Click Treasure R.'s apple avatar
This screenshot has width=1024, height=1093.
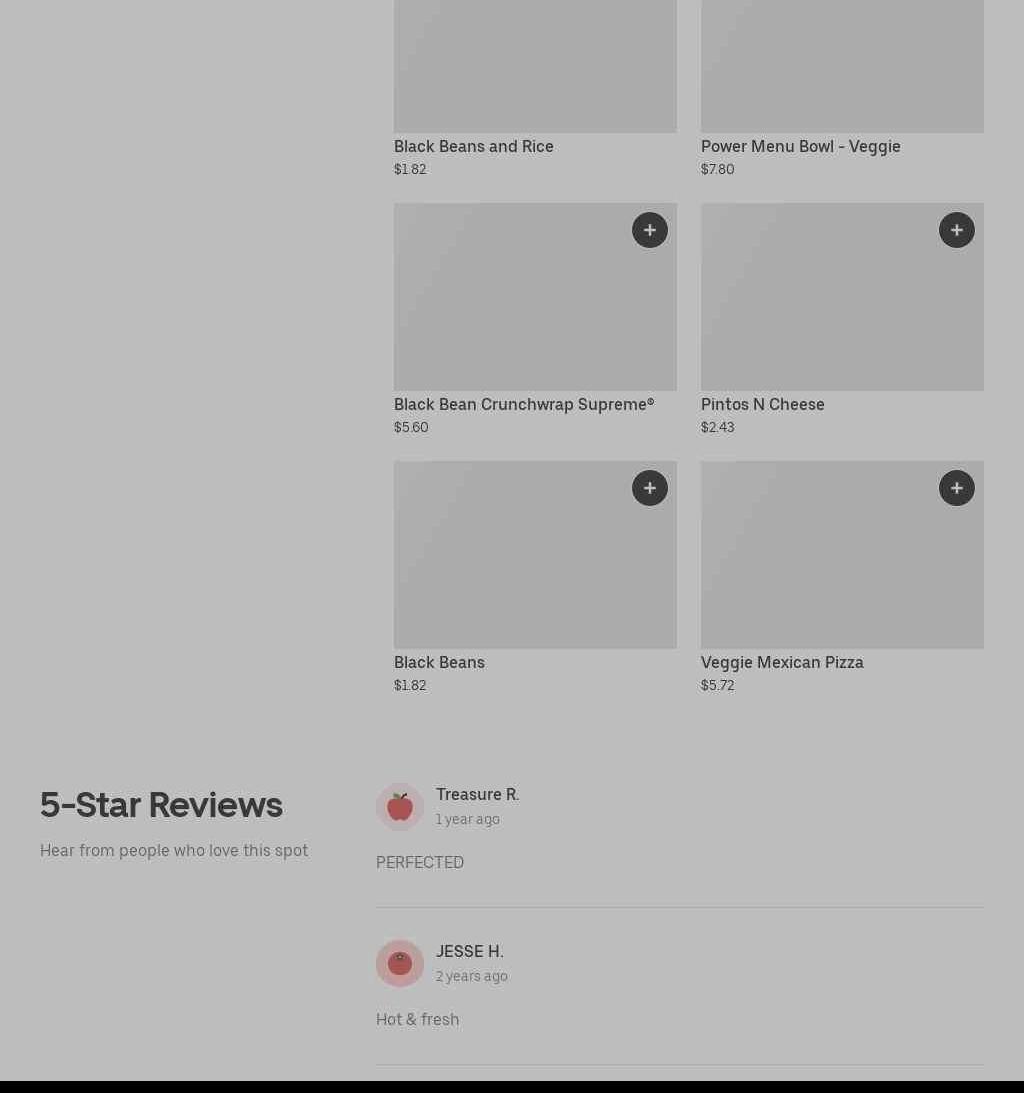click(x=400, y=807)
